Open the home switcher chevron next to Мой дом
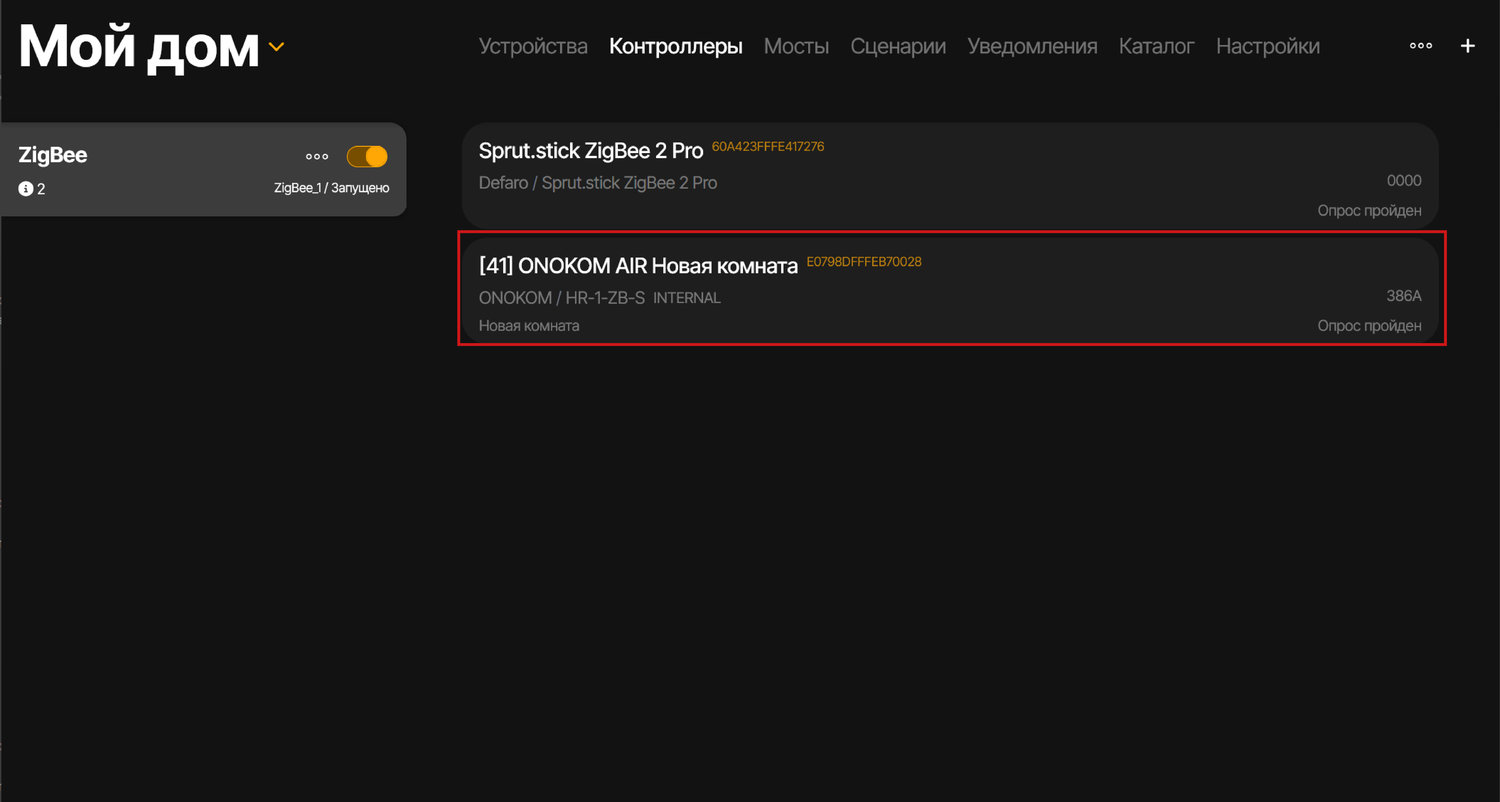 click(x=276, y=46)
